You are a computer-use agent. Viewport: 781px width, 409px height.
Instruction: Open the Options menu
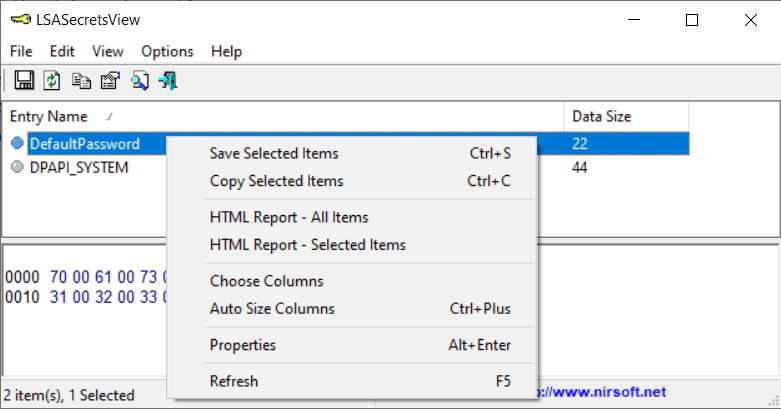click(x=167, y=51)
